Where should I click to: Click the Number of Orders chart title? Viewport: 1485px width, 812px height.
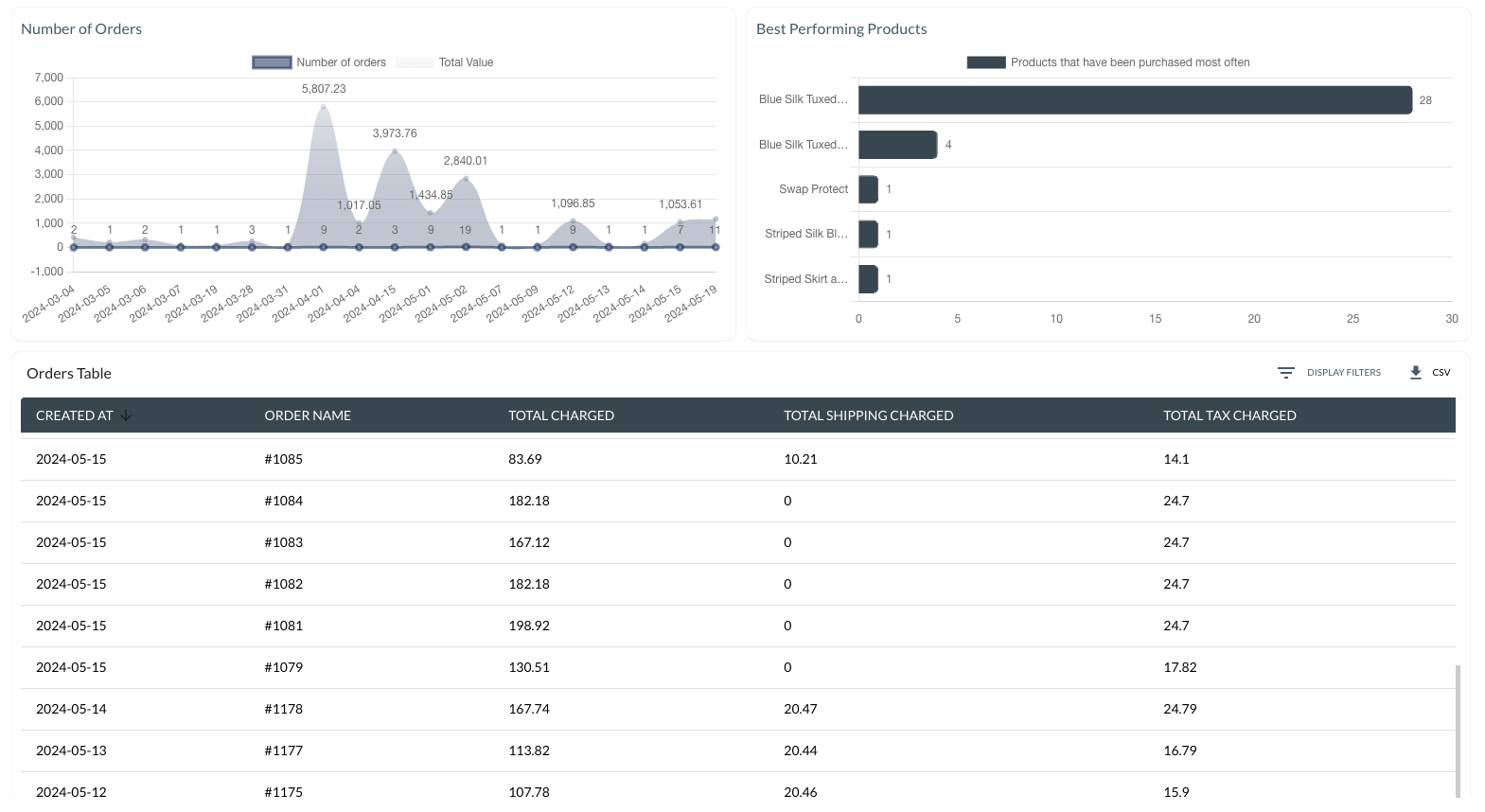pyautogui.click(x=81, y=29)
